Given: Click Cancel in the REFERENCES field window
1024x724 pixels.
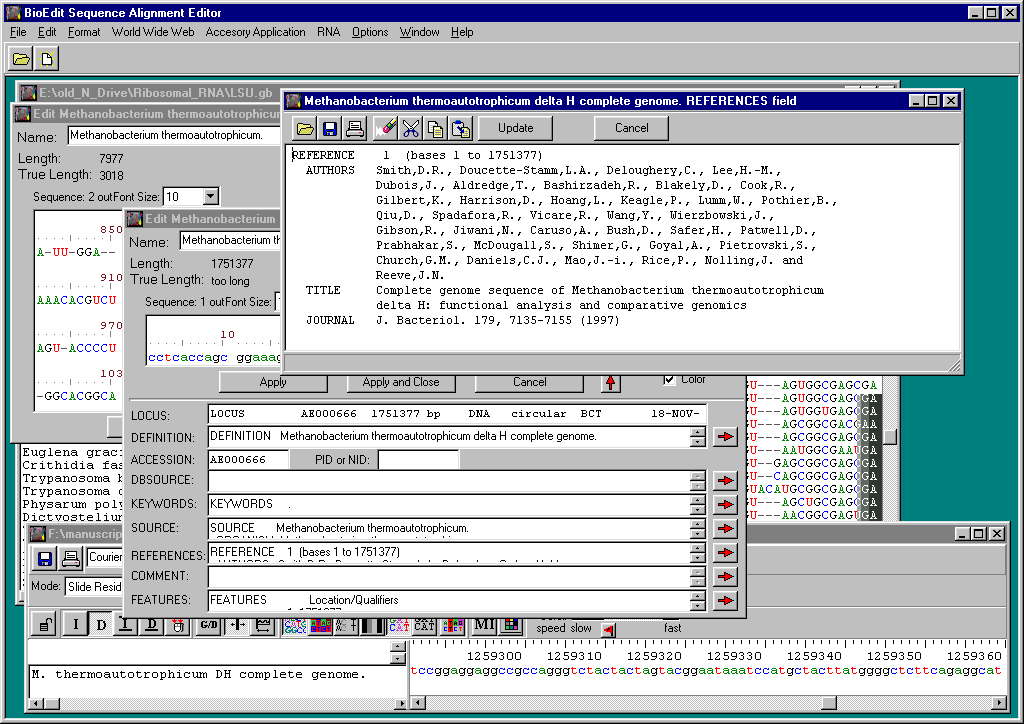Looking at the screenshot, I should [631, 128].
